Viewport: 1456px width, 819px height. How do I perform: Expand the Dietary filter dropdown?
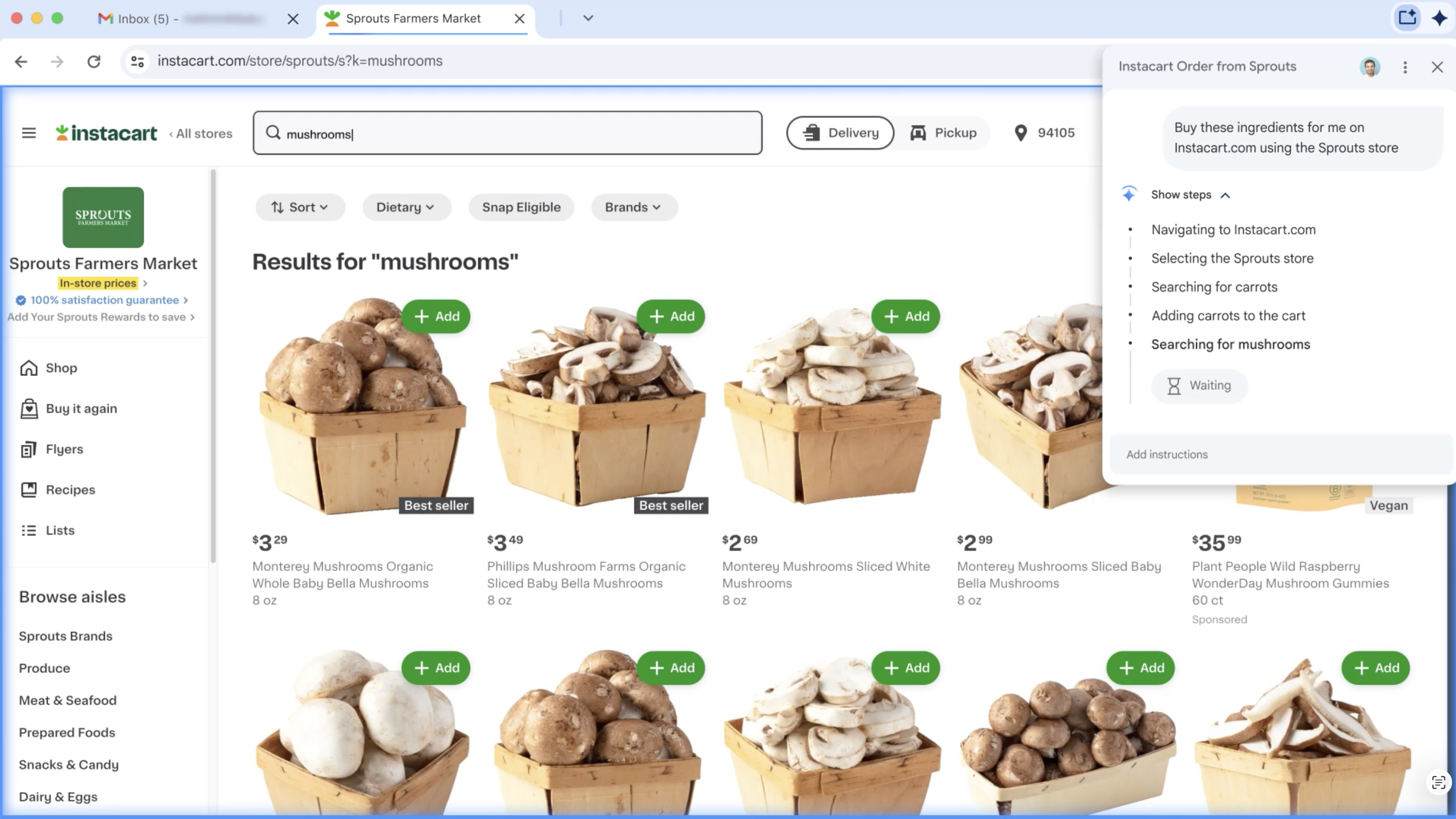tap(406, 207)
